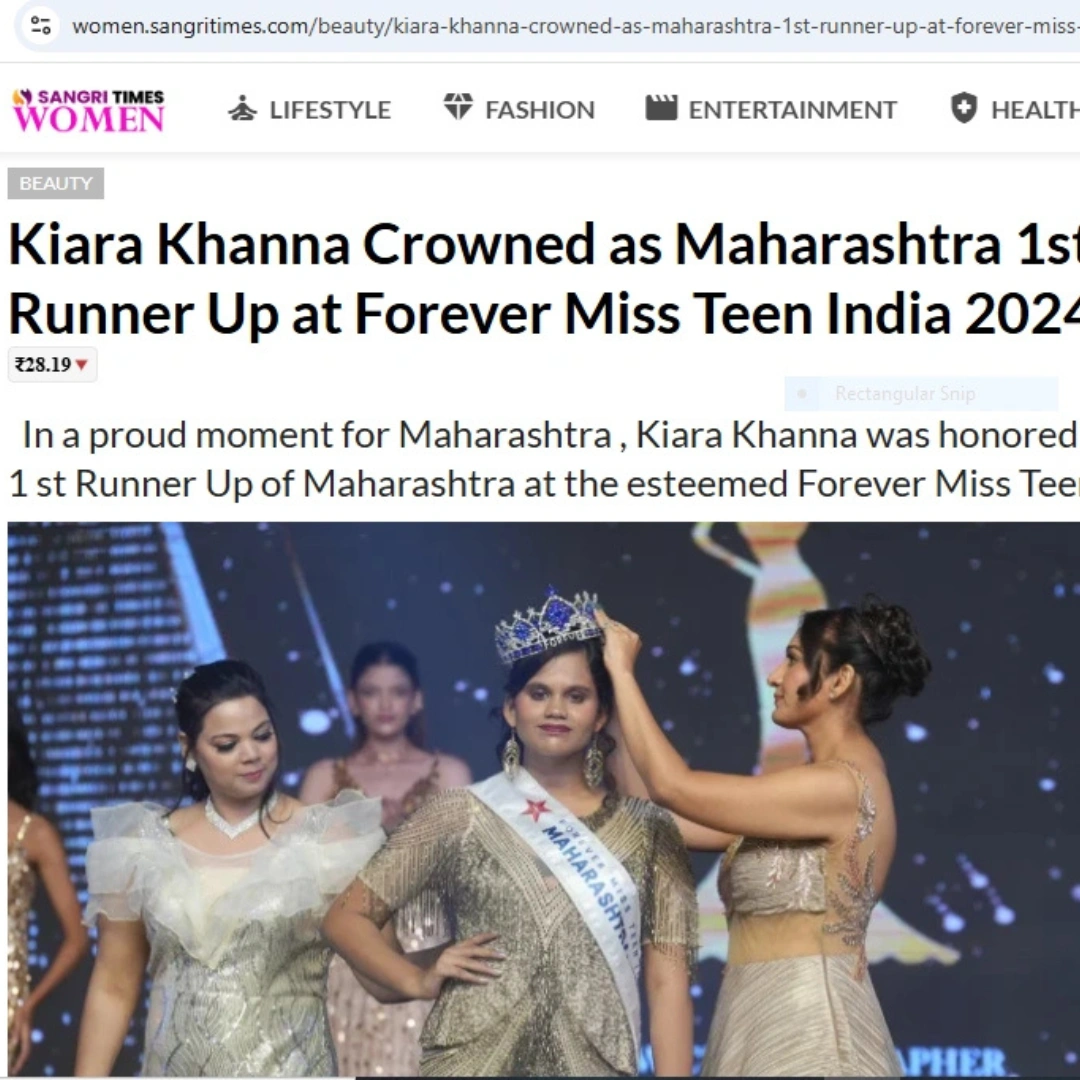Viewport: 1080px width, 1080px height.
Task: Click the ₹28.19 price badge
Action: pyautogui.click(x=52, y=364)
